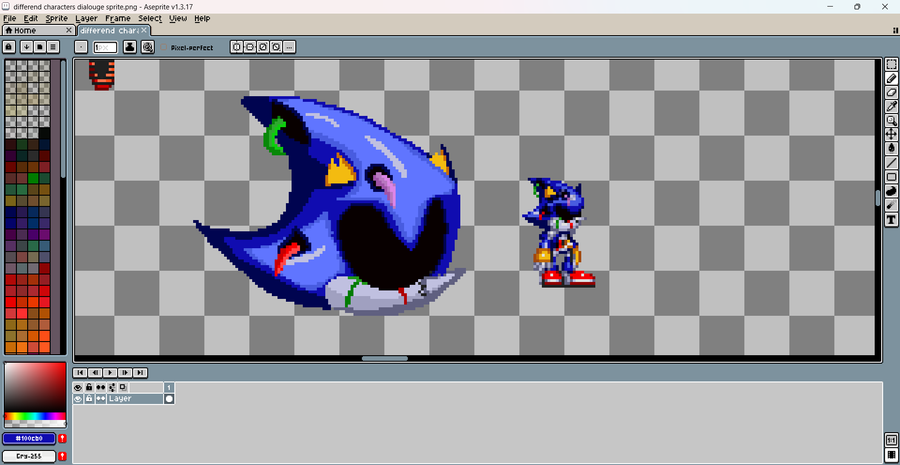Open the symmetry options ellipsis button
This screenshot has height=465, width=900.
[x=289, y=47]
